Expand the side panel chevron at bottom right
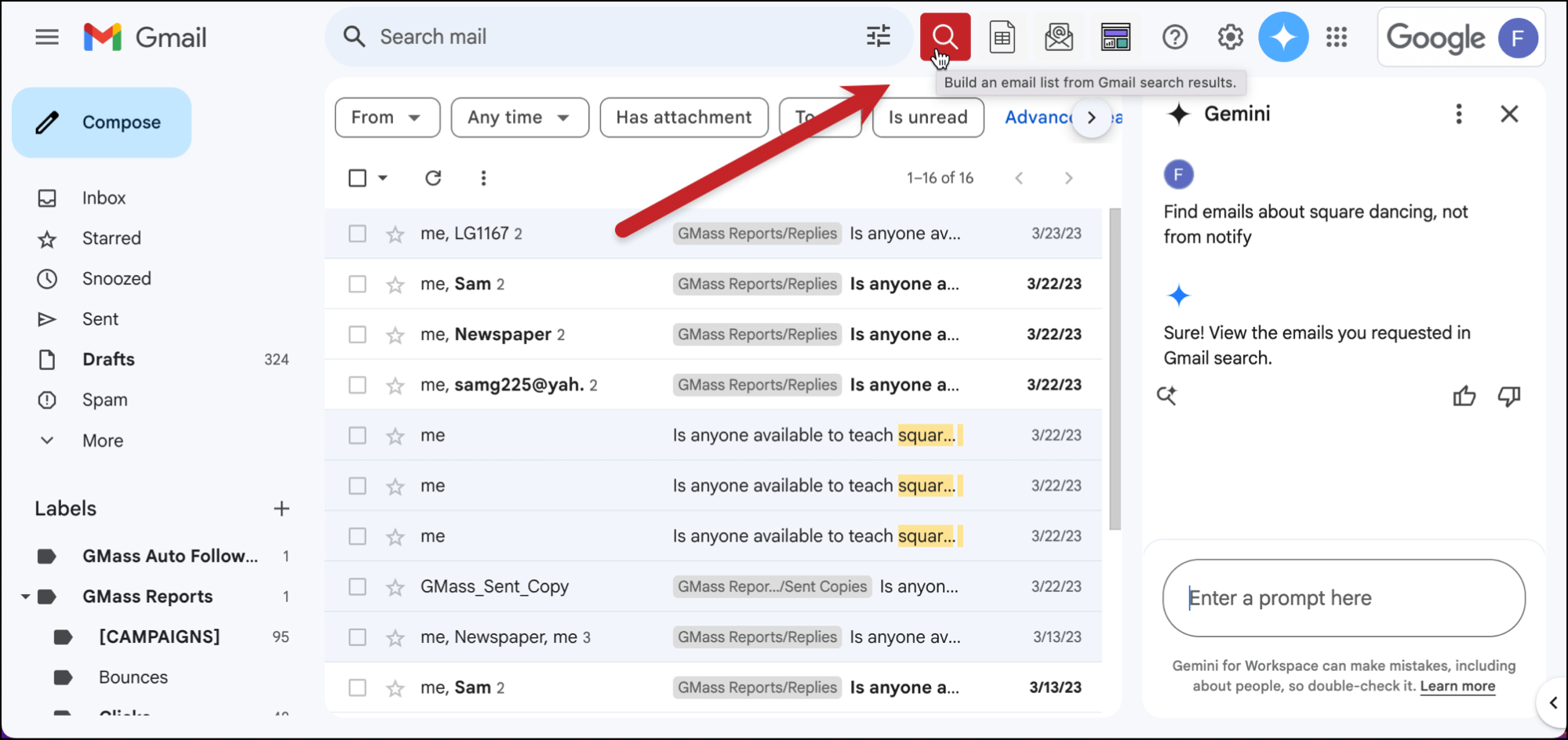 pyautogui.click(x=1553, y=702)
